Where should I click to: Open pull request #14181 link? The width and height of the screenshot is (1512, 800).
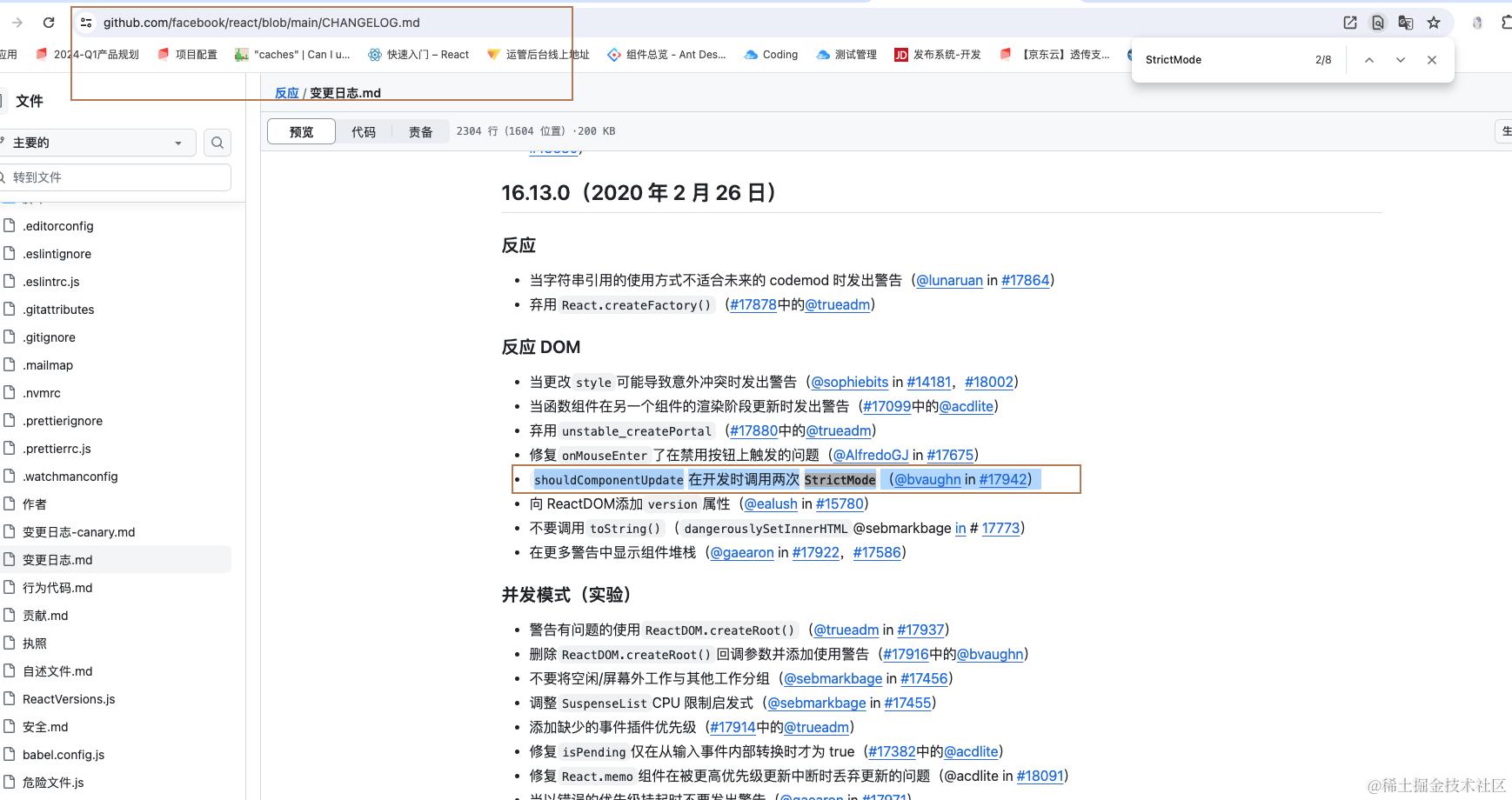point(929,382)
